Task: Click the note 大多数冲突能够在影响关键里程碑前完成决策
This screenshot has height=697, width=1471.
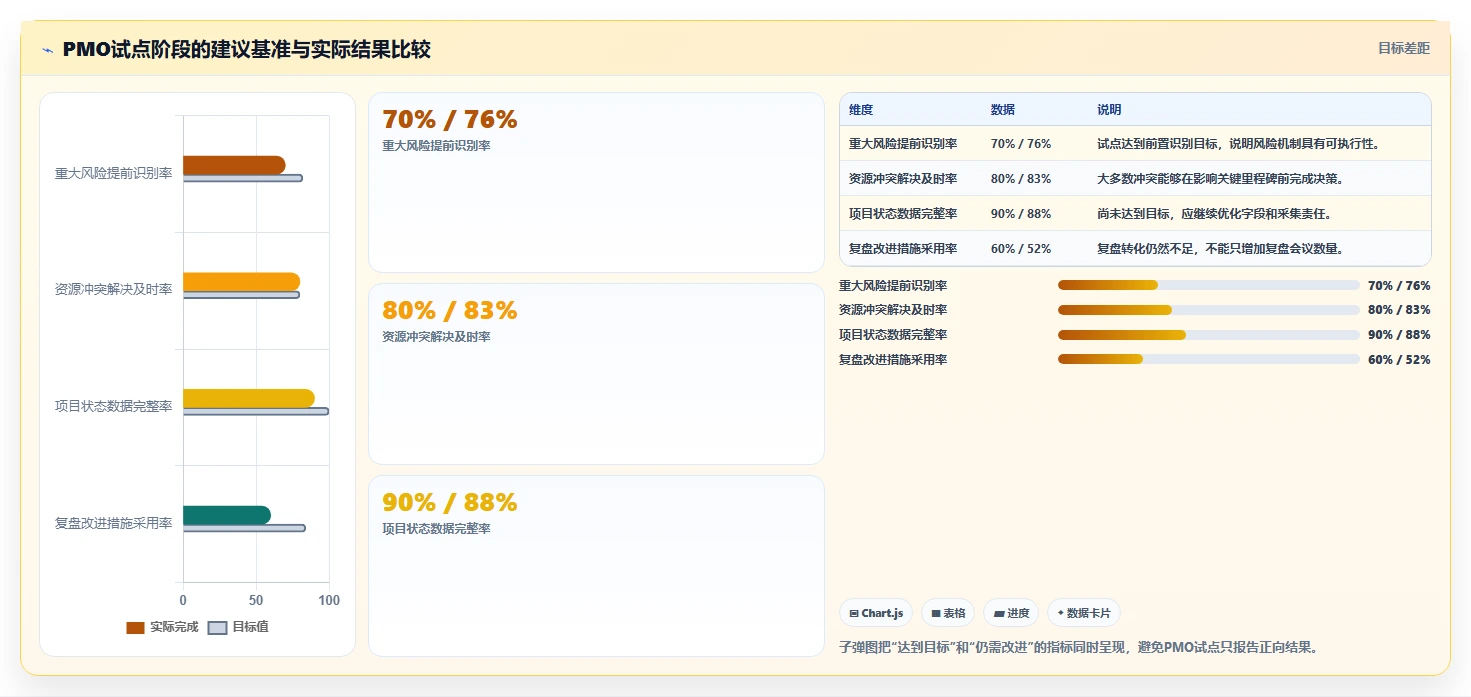Action: tap(1221, 179)
